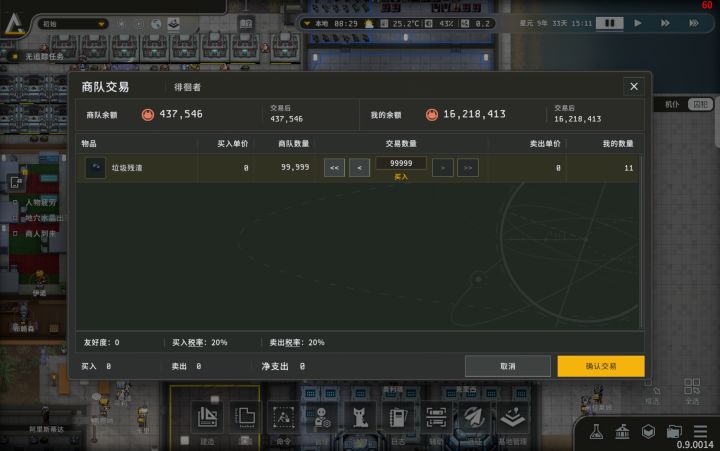Open the region dropdown at top-left
This screenshot has width=720, height=451.
pos(73,24)
